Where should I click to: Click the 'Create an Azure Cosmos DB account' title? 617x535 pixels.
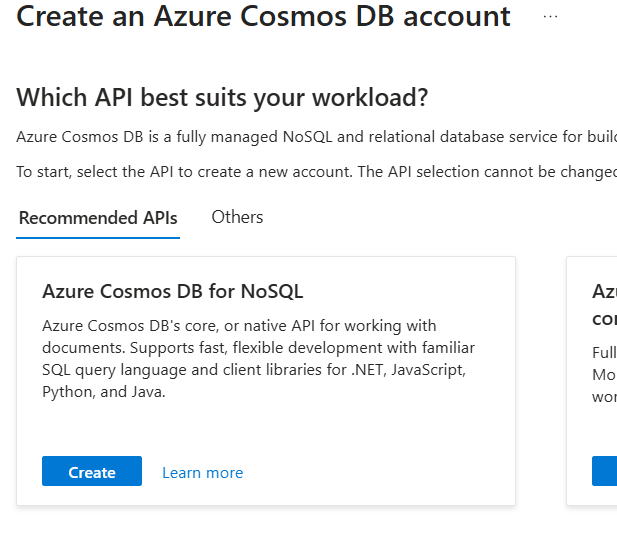click(x=263, y=17)
